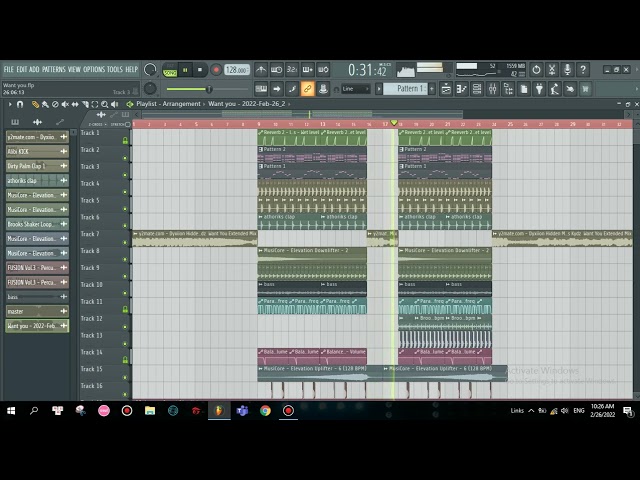Toggle typing keyboard to piano icon
640x480 pixels.
tap(261, 89)
